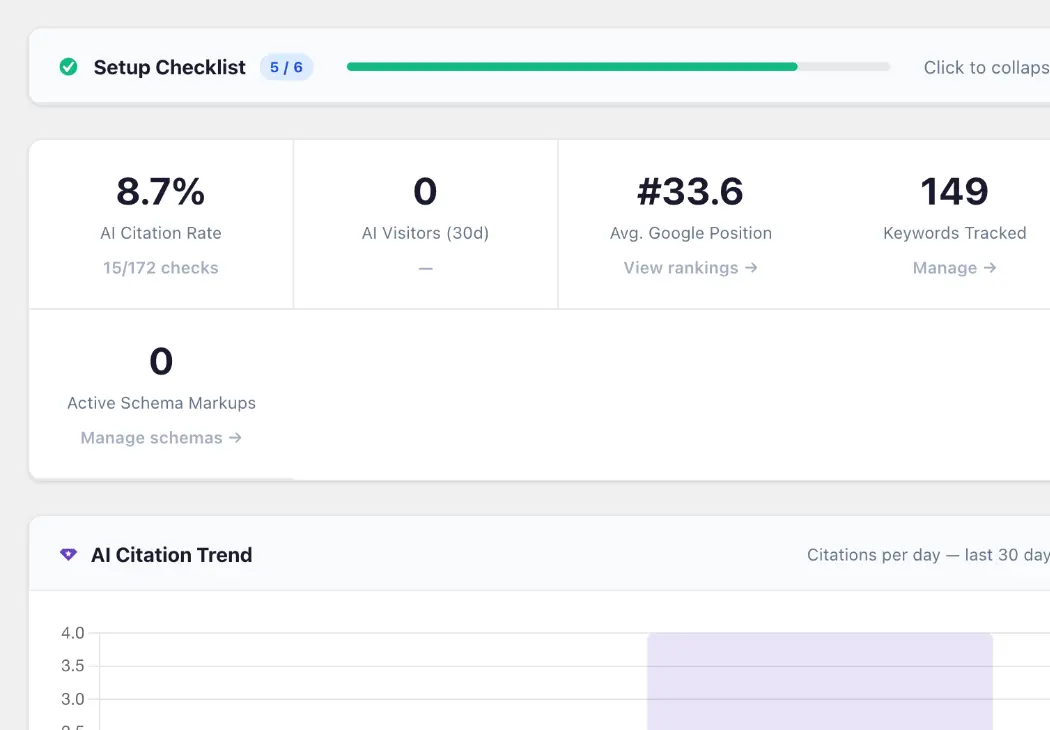Click the 0 value above Active Schema Markups

coord(161,362)
